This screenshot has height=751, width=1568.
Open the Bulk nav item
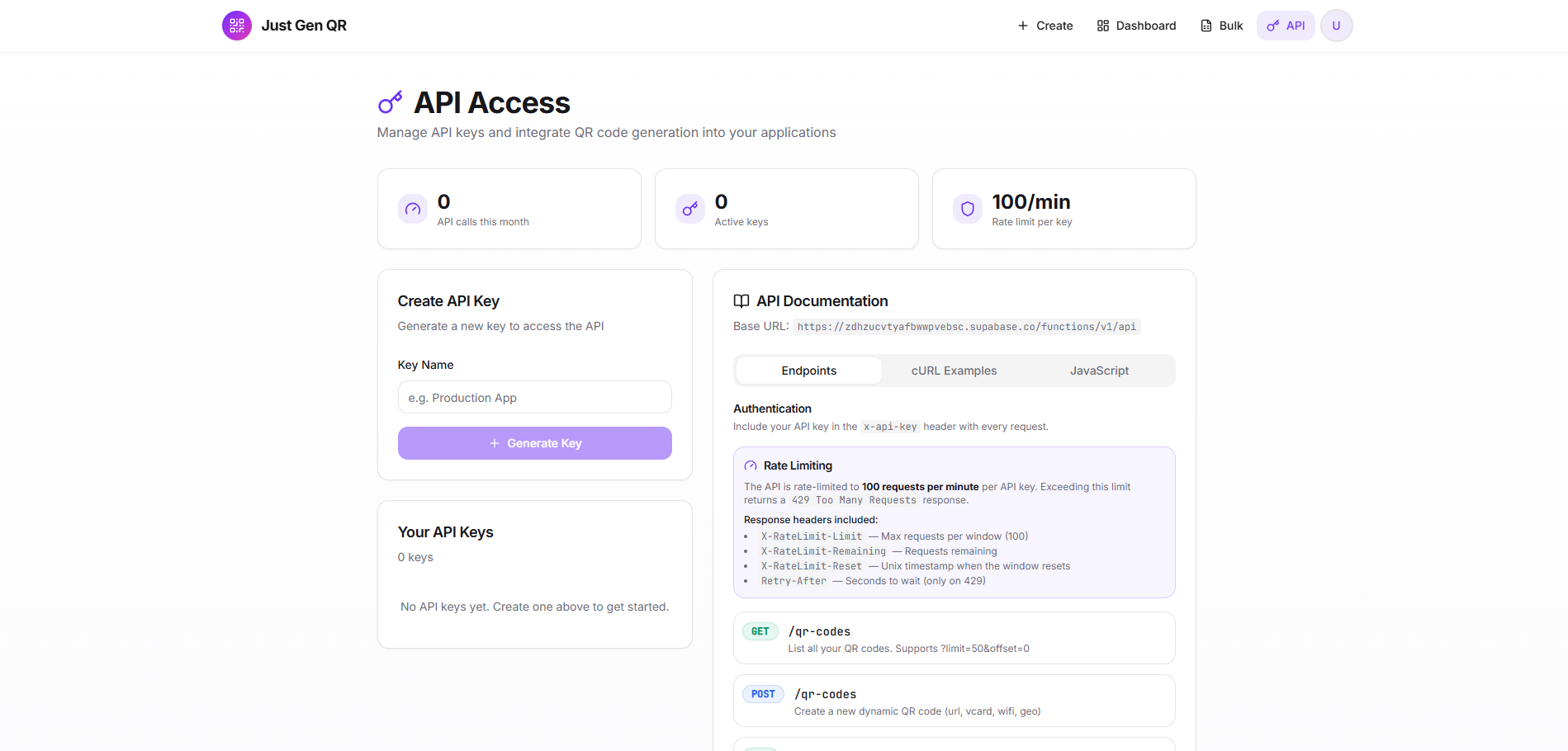[1221, 26]
